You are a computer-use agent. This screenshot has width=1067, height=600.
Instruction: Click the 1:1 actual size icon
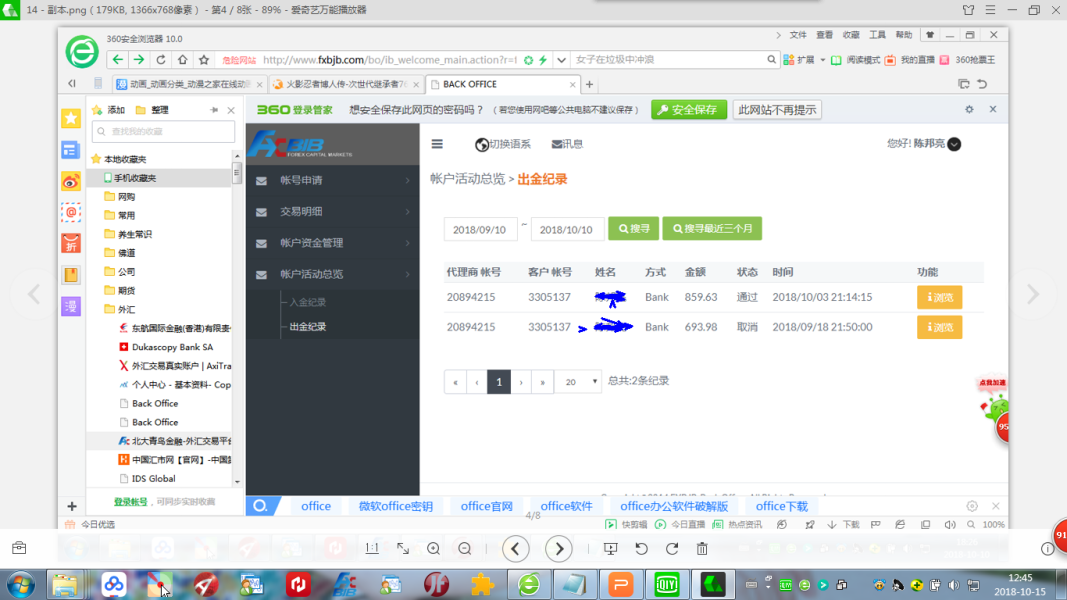372,548
